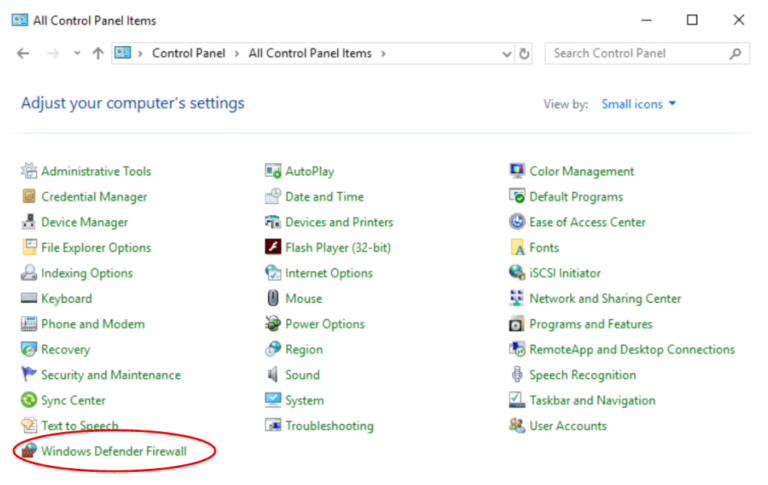Click the Phone and Modem icon
The image size is (768, 485).
[x=29, y=324]
